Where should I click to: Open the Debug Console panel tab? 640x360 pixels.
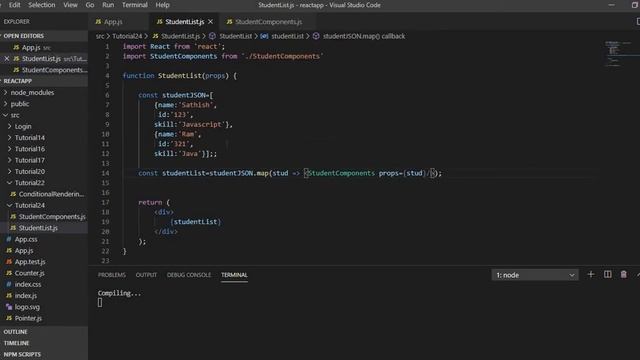tap(189, 275)
